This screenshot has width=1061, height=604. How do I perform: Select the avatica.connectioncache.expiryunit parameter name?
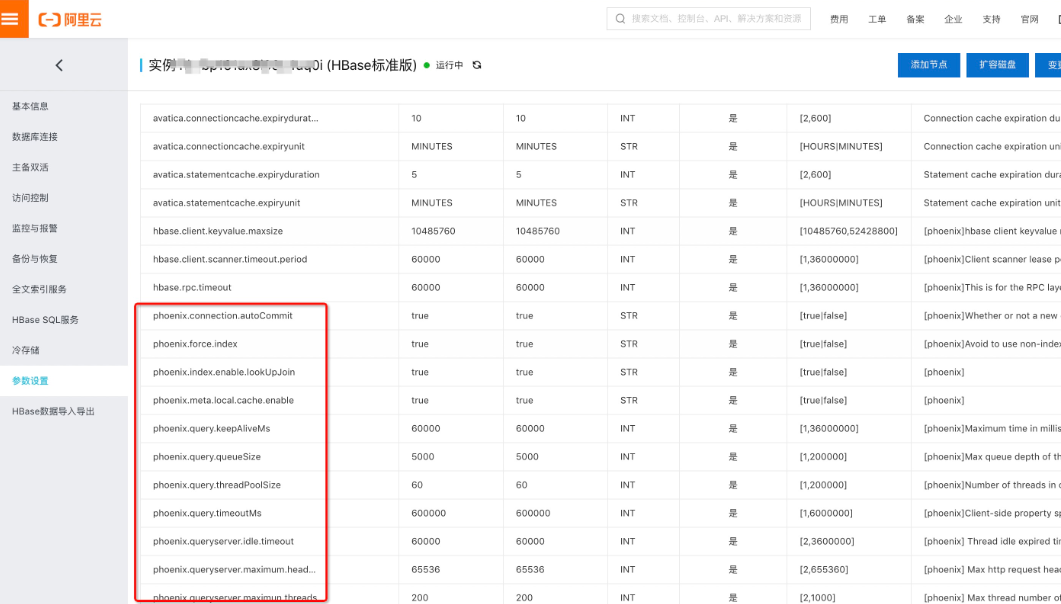click(x=227, y=146)
